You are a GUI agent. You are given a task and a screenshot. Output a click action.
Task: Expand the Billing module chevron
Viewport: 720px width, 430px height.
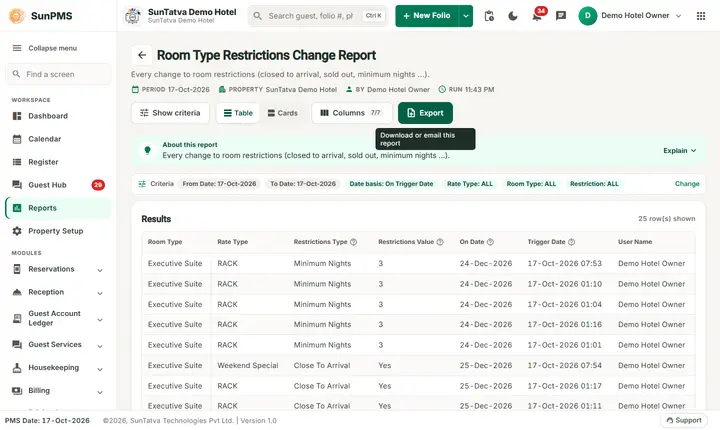(100, 392)
